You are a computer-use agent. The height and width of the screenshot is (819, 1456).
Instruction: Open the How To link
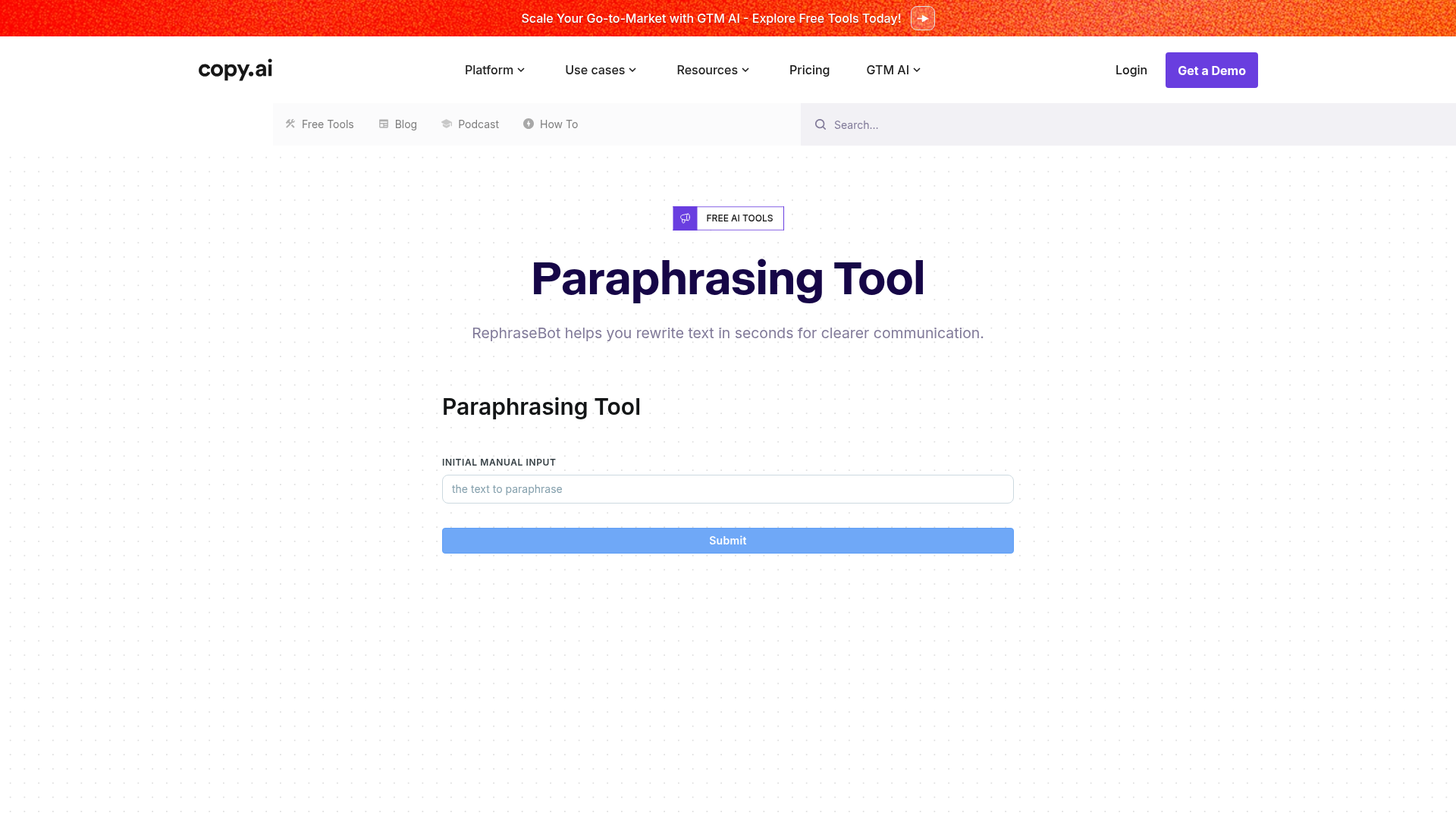click(551, 124)
